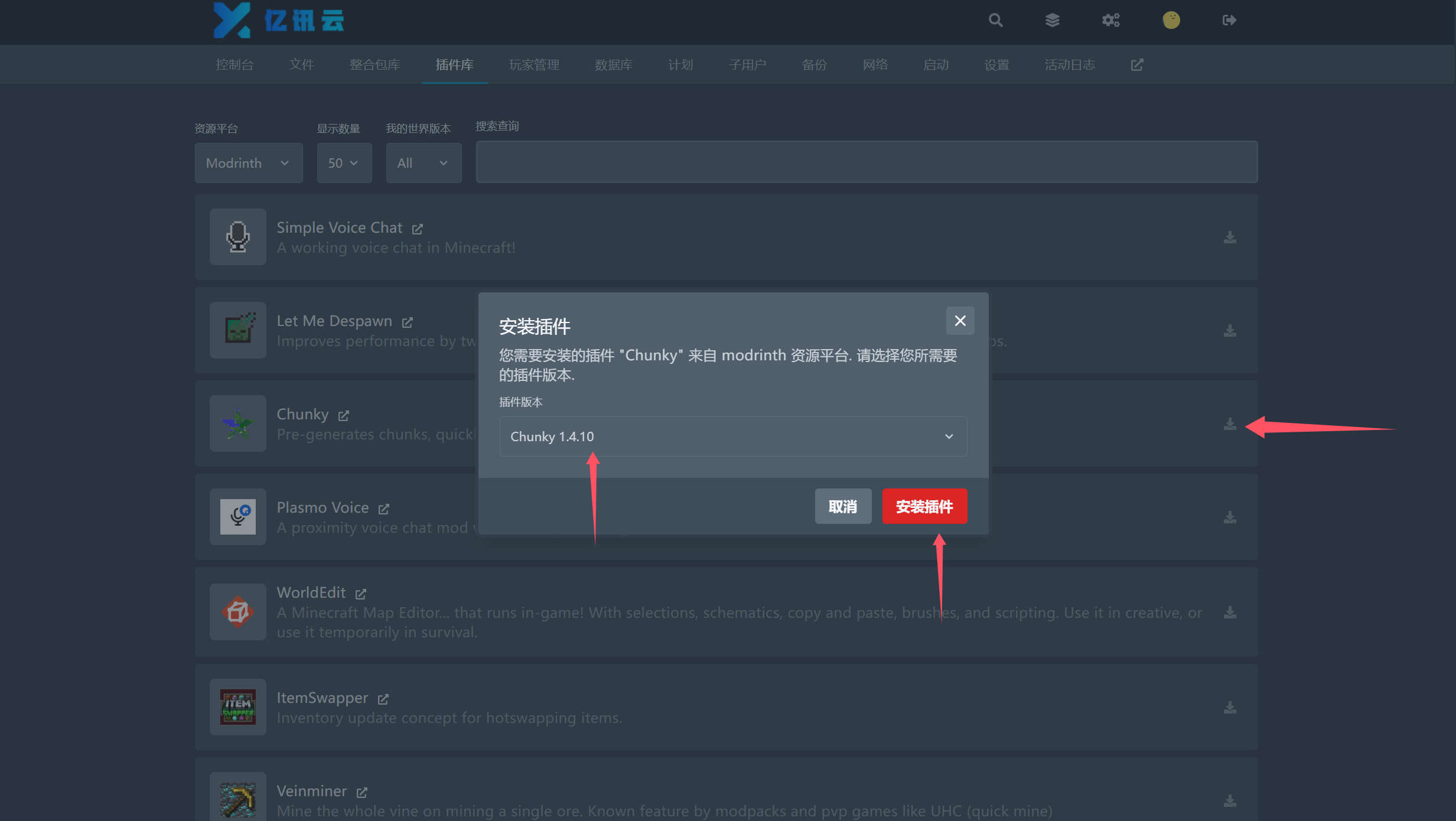Viewport: 1456px width, 821px height.
Task: Click 'A working voice chat in Minecraft!' text
Action: (396, 247)
